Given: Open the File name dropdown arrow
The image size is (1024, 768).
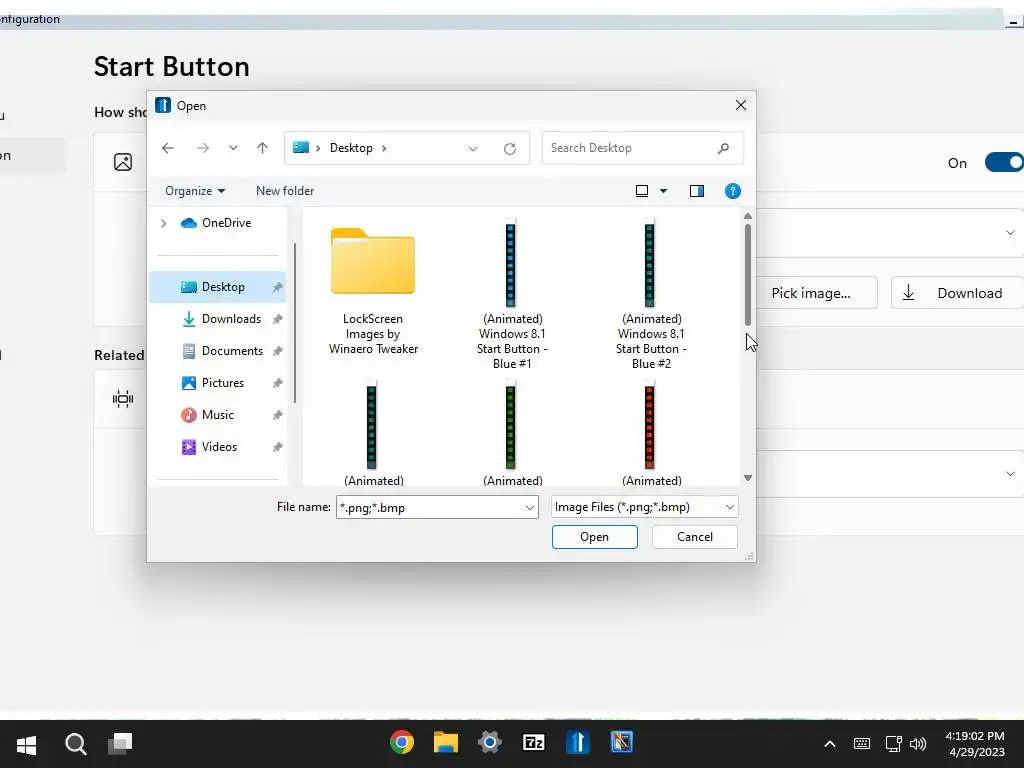Looking at the screenshot, I should coord(530,507).
